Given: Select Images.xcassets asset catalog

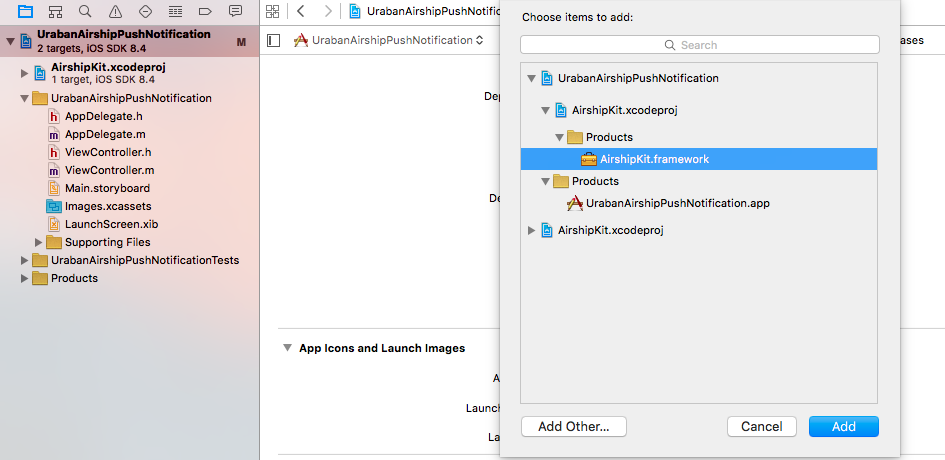Looking at the screenshot, I should point(108,206).
